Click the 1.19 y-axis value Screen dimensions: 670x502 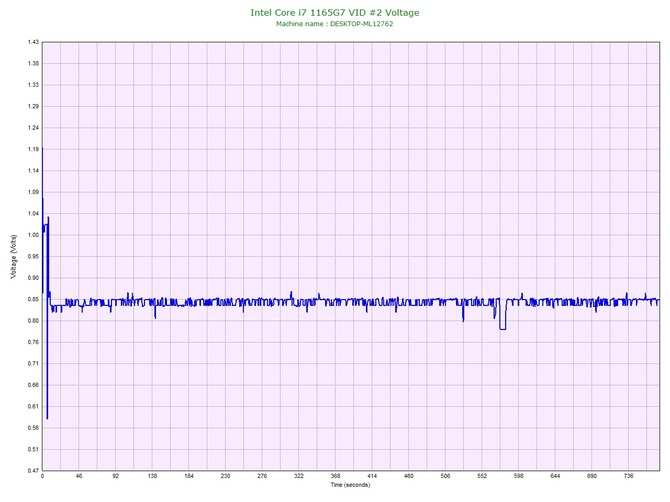33,149
